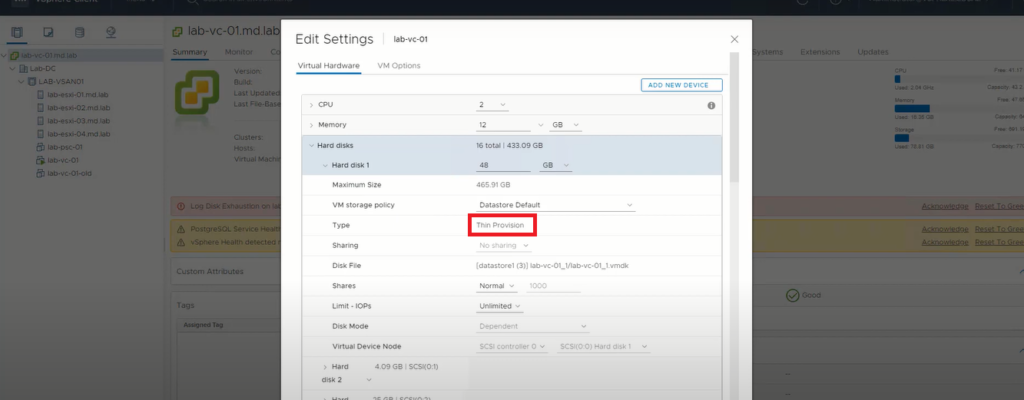Open the Hosts and Clusters inventory view
The image size is (1024, 400).
(17, 32)
